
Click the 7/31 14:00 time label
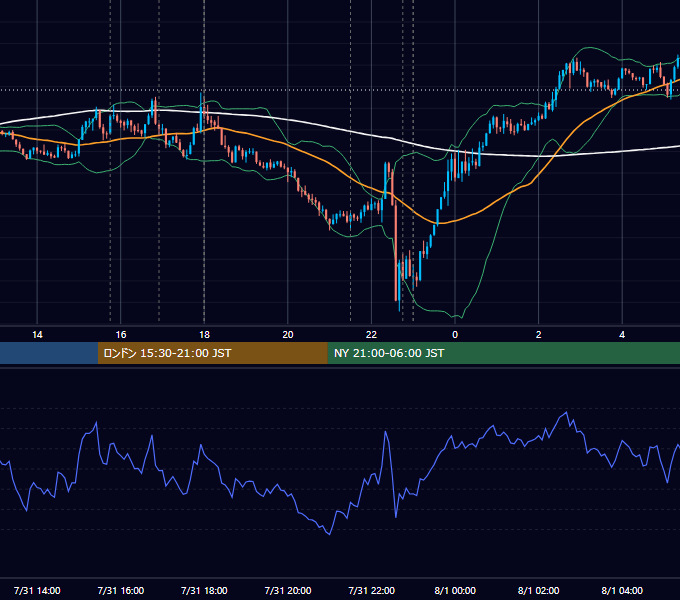(x=37, y=590)
